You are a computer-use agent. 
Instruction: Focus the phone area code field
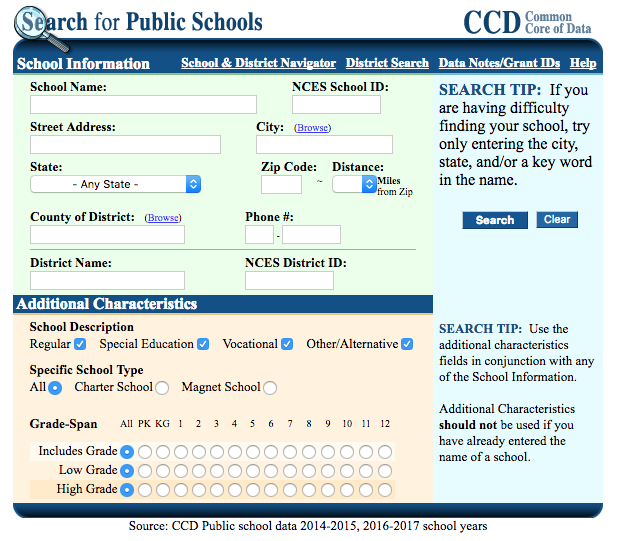click(x=259, y=235)
